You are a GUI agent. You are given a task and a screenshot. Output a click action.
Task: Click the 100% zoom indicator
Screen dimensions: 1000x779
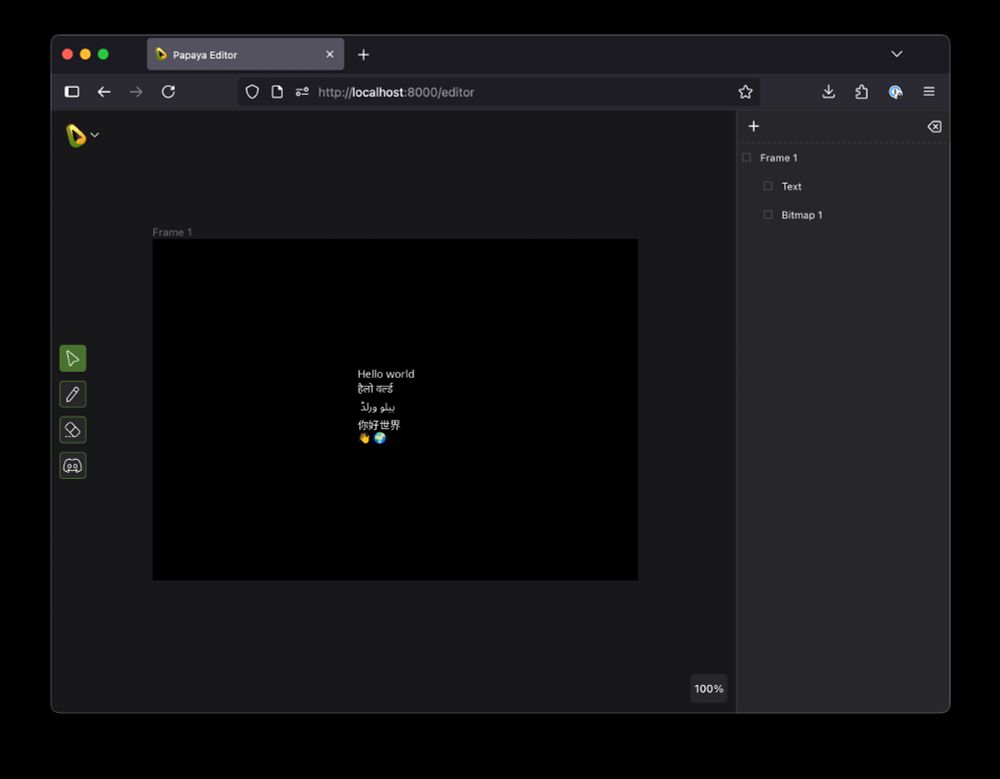(x=709, y=688)
